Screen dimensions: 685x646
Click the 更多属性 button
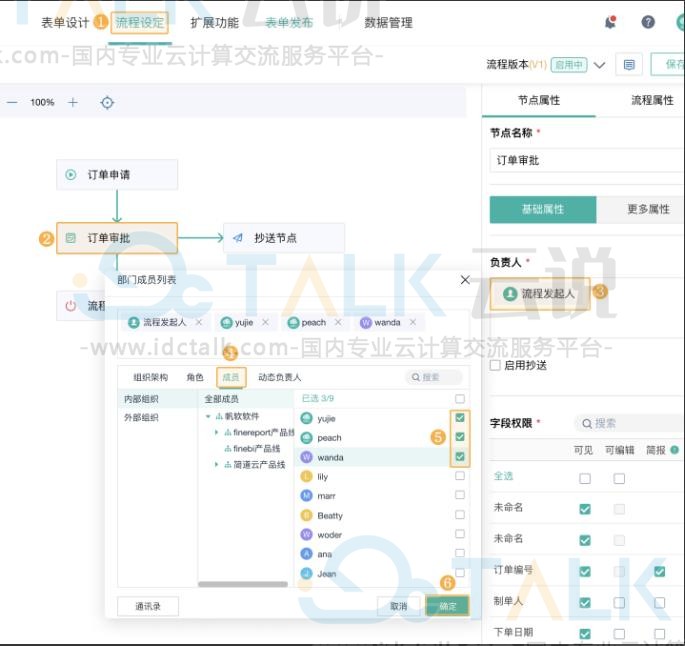point(648,209)
